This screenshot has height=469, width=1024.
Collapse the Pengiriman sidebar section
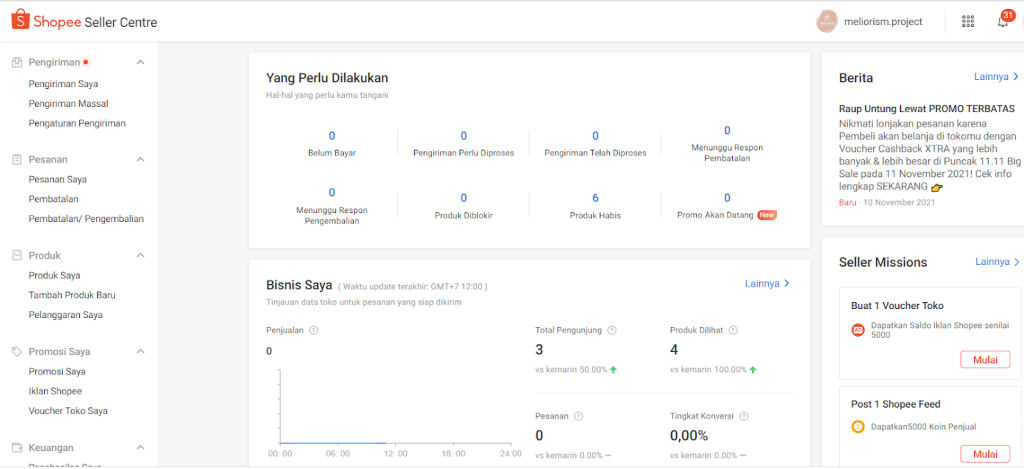tap(140, 62)
